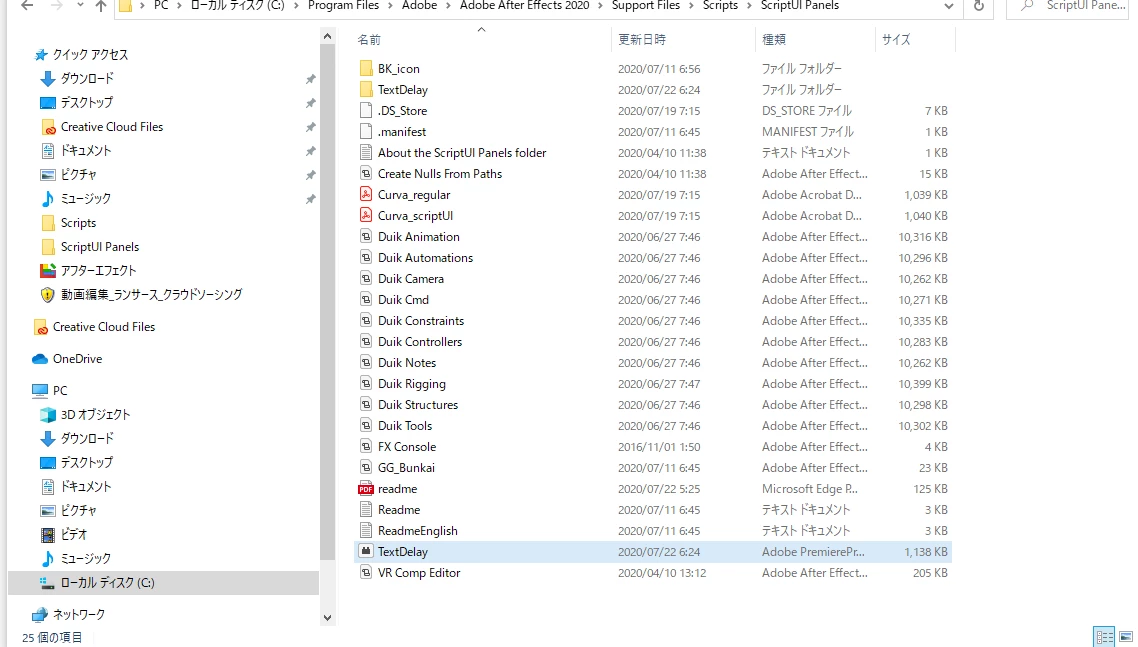This screenshot has width=1138, height=647.
Task: Expand breadcrumb arrow after Program Files
Action: [390, 6]
